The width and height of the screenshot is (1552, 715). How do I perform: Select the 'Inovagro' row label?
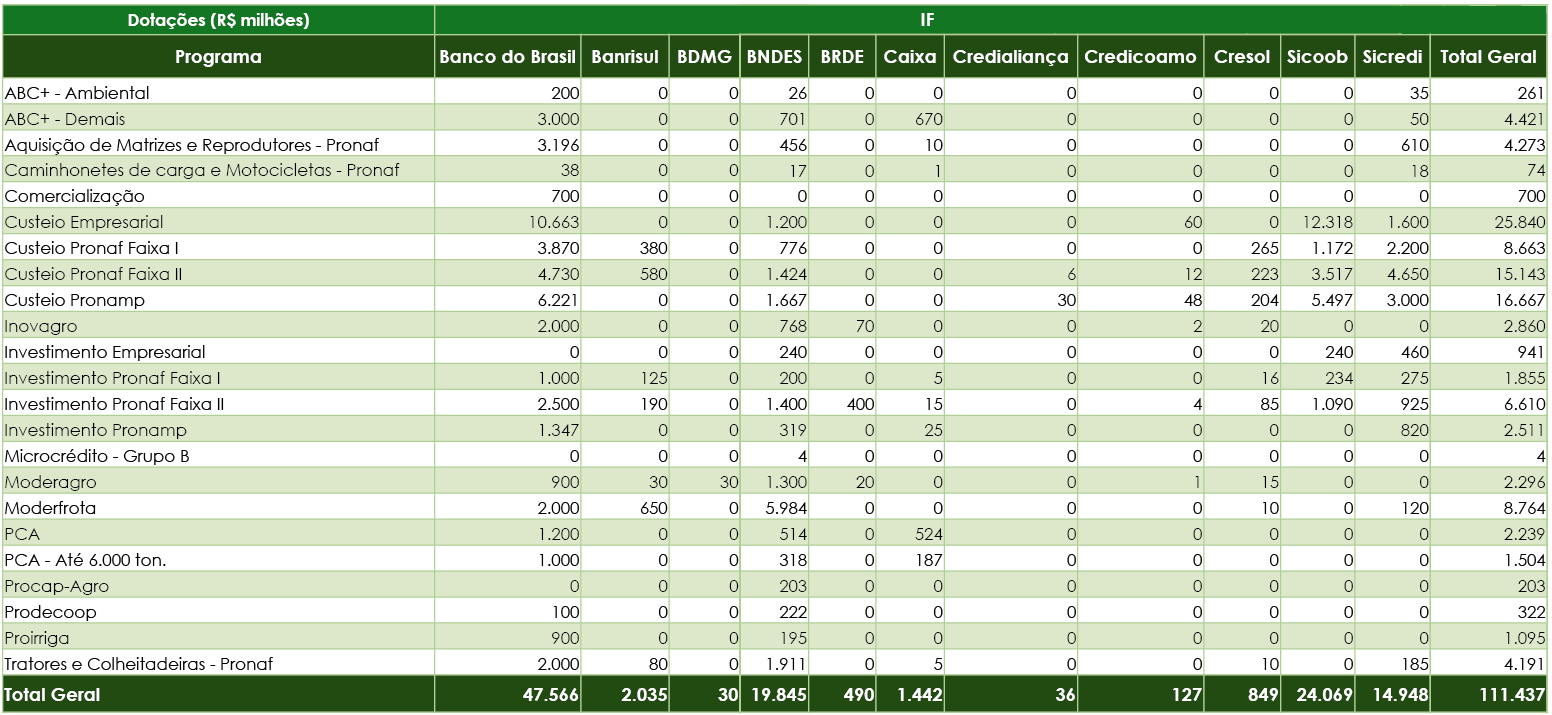[41, 326]
